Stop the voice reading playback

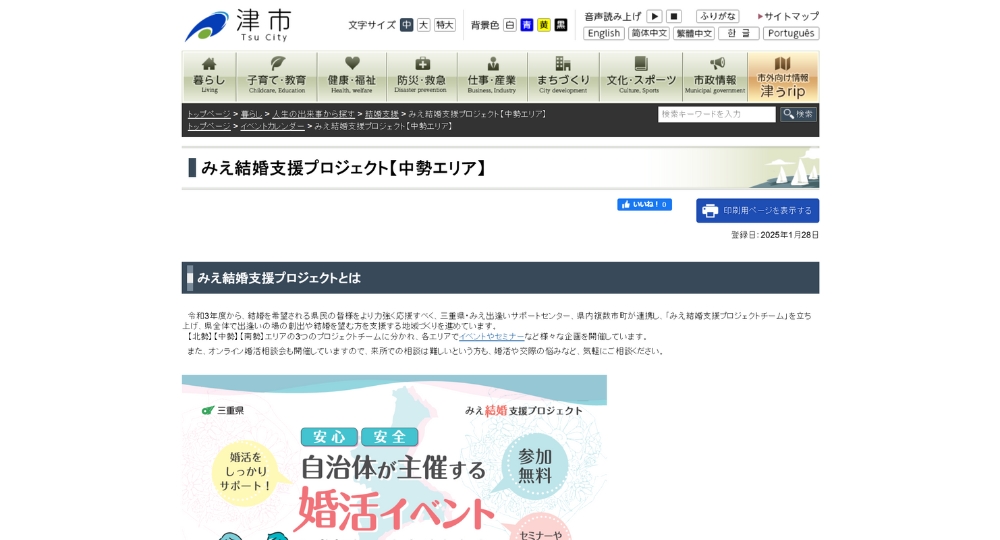(x=674, y=16)
